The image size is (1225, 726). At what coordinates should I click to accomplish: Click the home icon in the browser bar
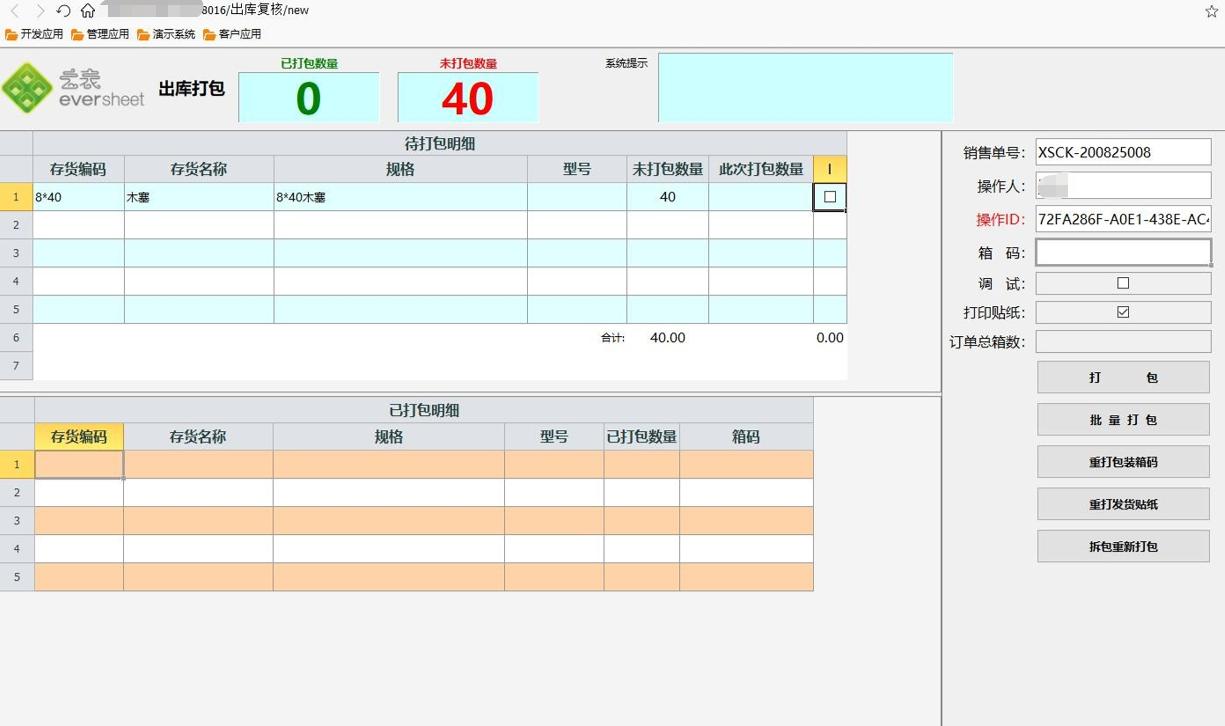(x=88, y=10)
